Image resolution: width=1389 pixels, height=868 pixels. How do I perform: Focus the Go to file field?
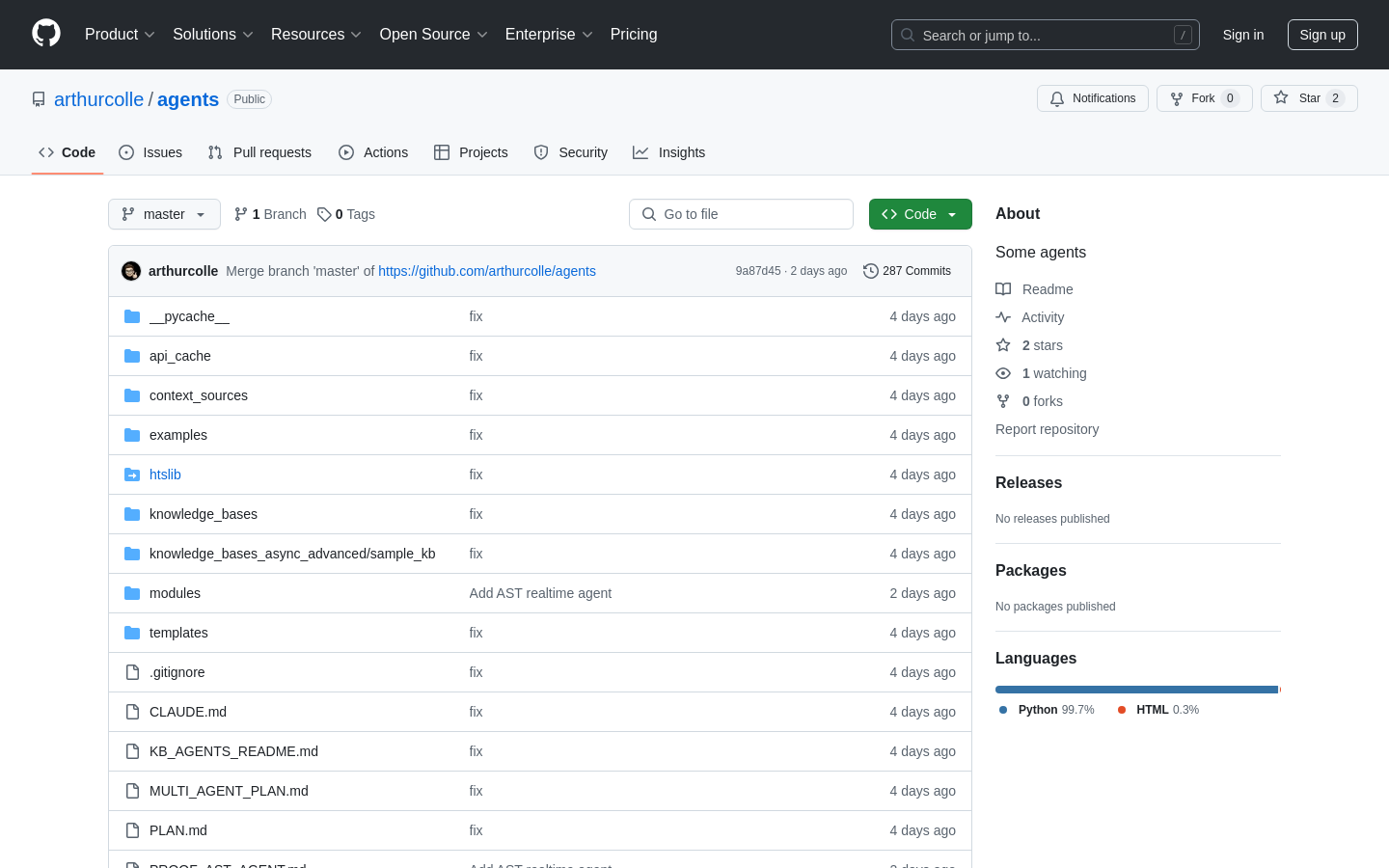tap(741, 214)
